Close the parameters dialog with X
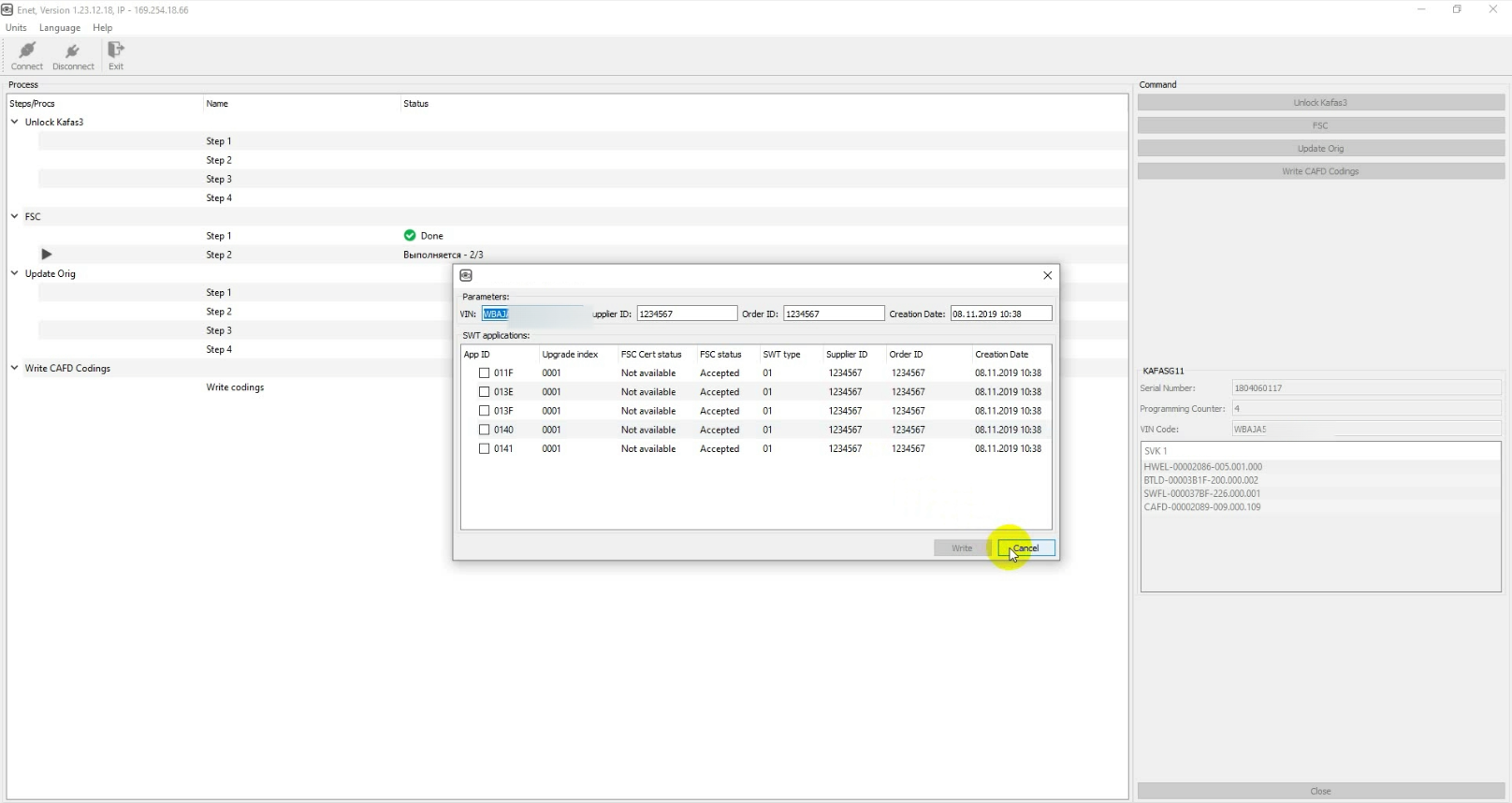Viewport: 1512px width, 803px height. (x=1048, y=275)
